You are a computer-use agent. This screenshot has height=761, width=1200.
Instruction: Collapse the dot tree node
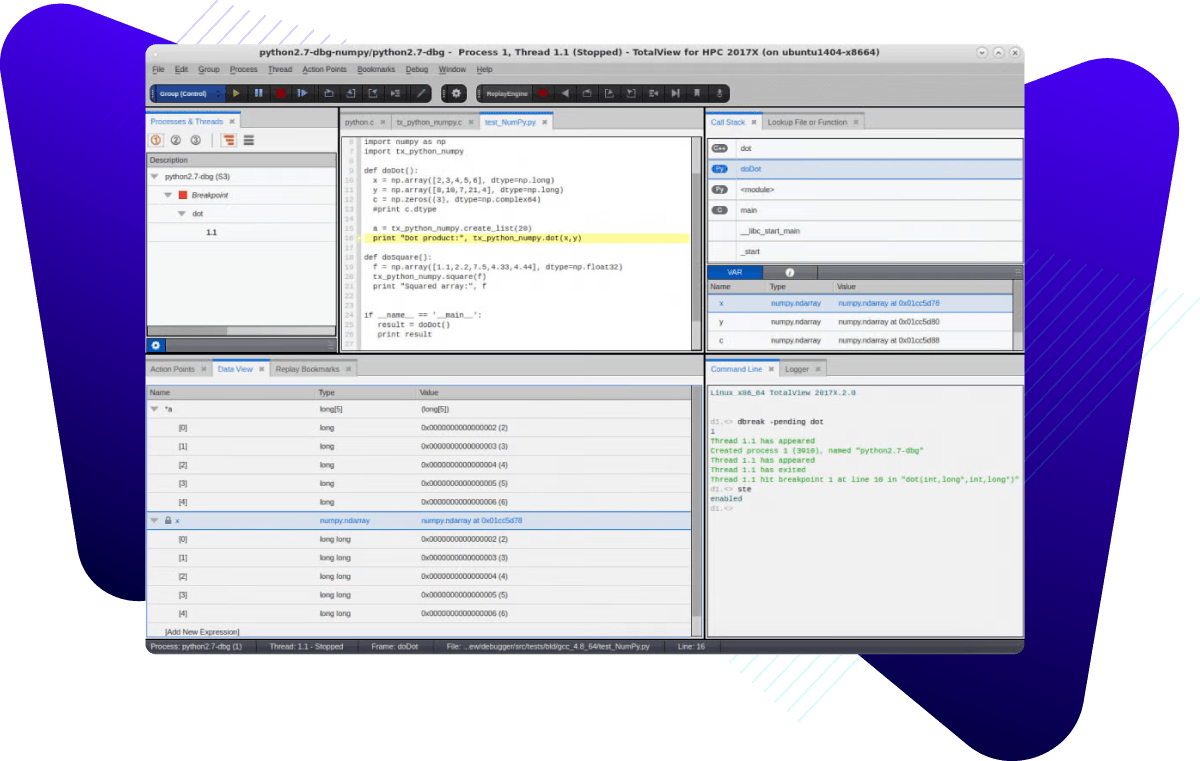tap(182, 214)
